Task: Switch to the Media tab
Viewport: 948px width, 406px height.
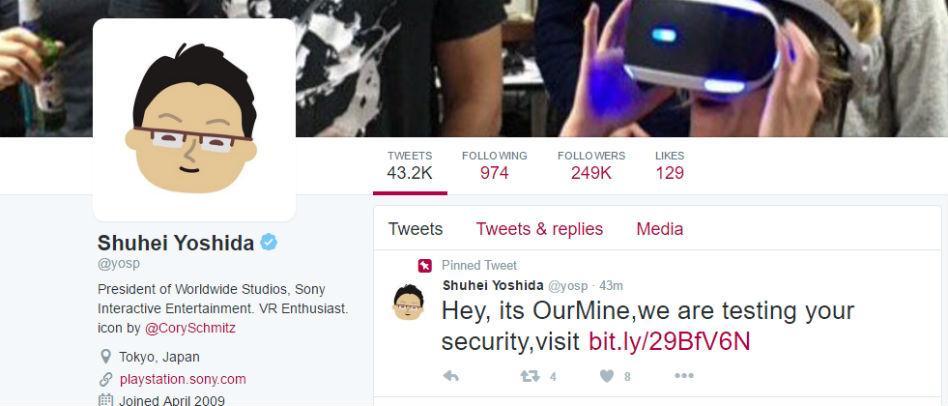Action: pos(660,229)
